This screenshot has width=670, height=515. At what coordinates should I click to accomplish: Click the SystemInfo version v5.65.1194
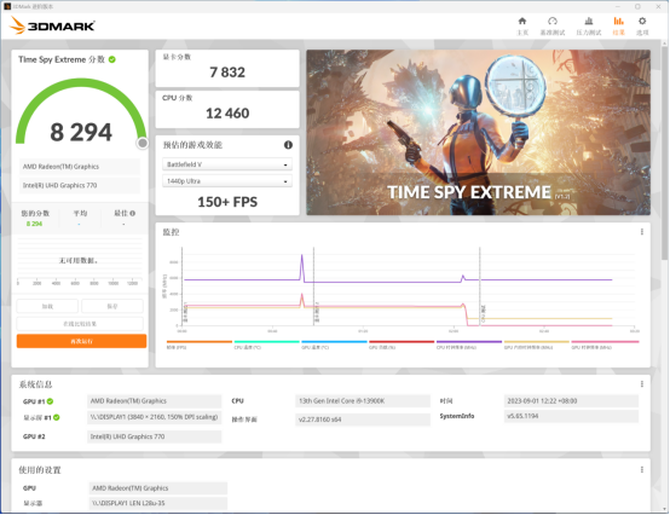click(x=571, y=416)
